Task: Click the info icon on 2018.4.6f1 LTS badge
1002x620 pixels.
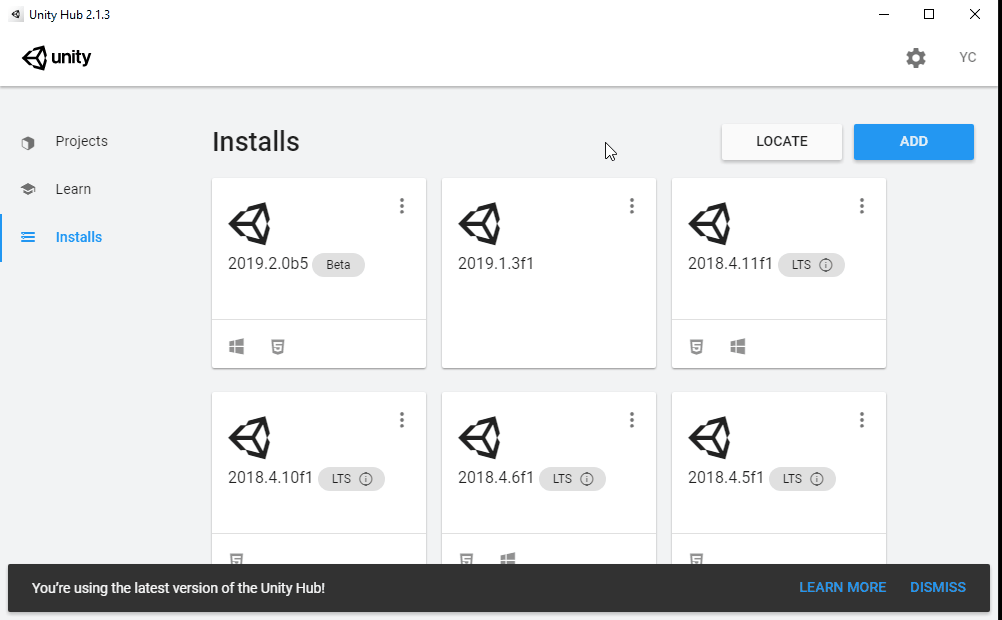Action: 587,479
